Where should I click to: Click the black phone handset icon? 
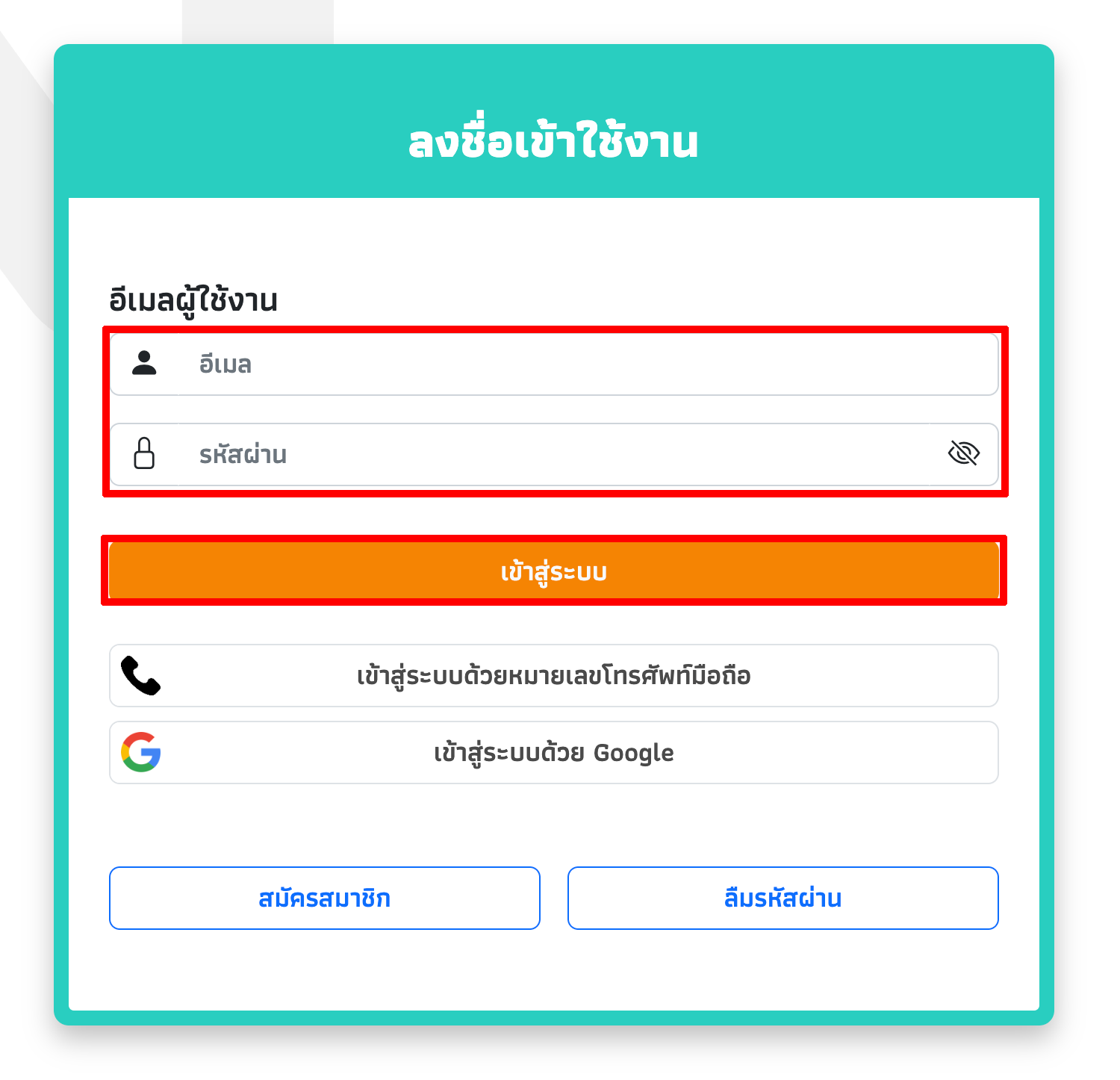click(x=140, y=676)
